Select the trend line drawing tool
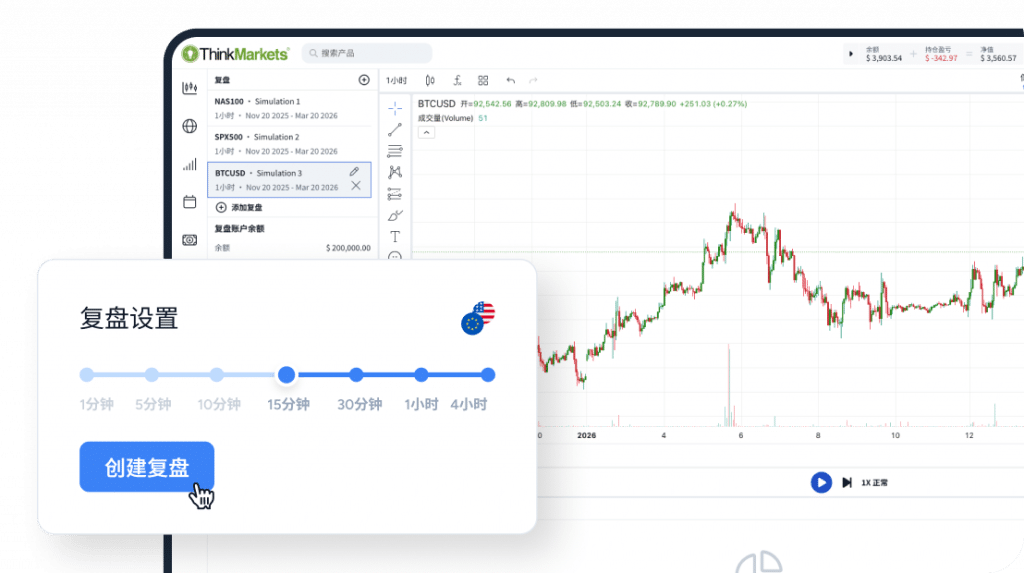Image resolution: width=1024 pixels, height=573 pixels. 395,129
